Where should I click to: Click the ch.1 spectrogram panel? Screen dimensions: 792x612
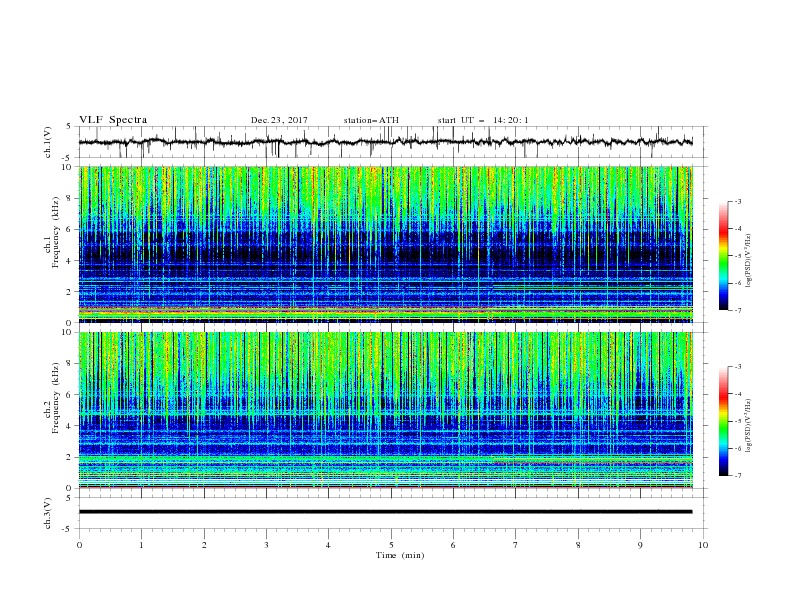click(386, 244)
